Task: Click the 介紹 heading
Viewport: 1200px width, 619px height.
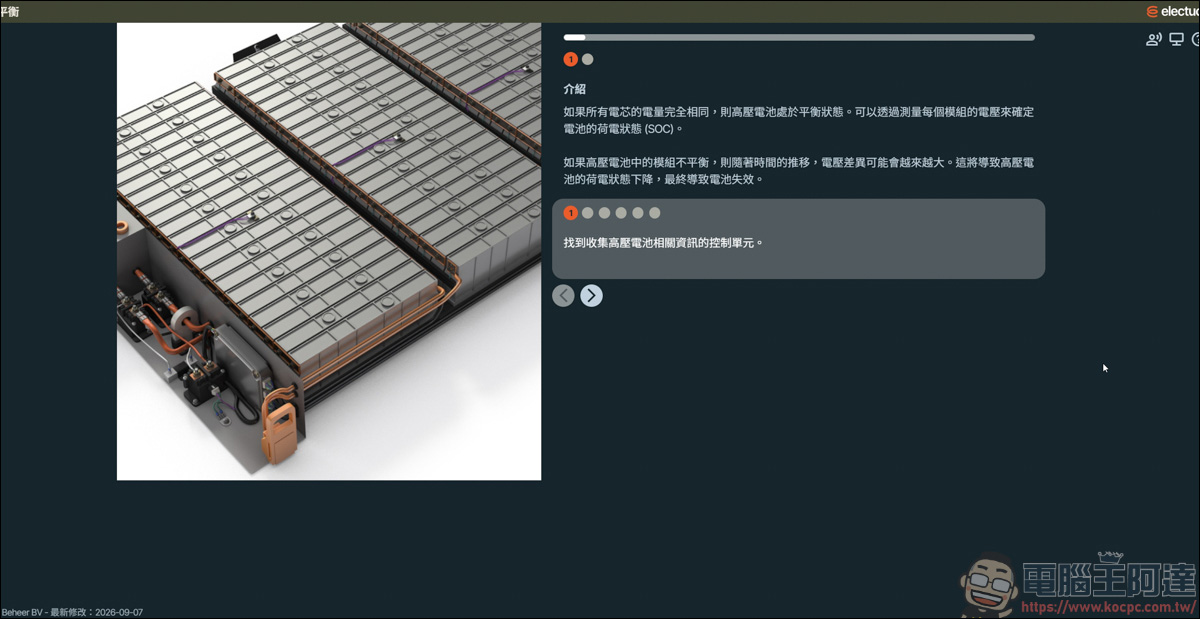Action: pyautogui.click(x=574, y=89)
